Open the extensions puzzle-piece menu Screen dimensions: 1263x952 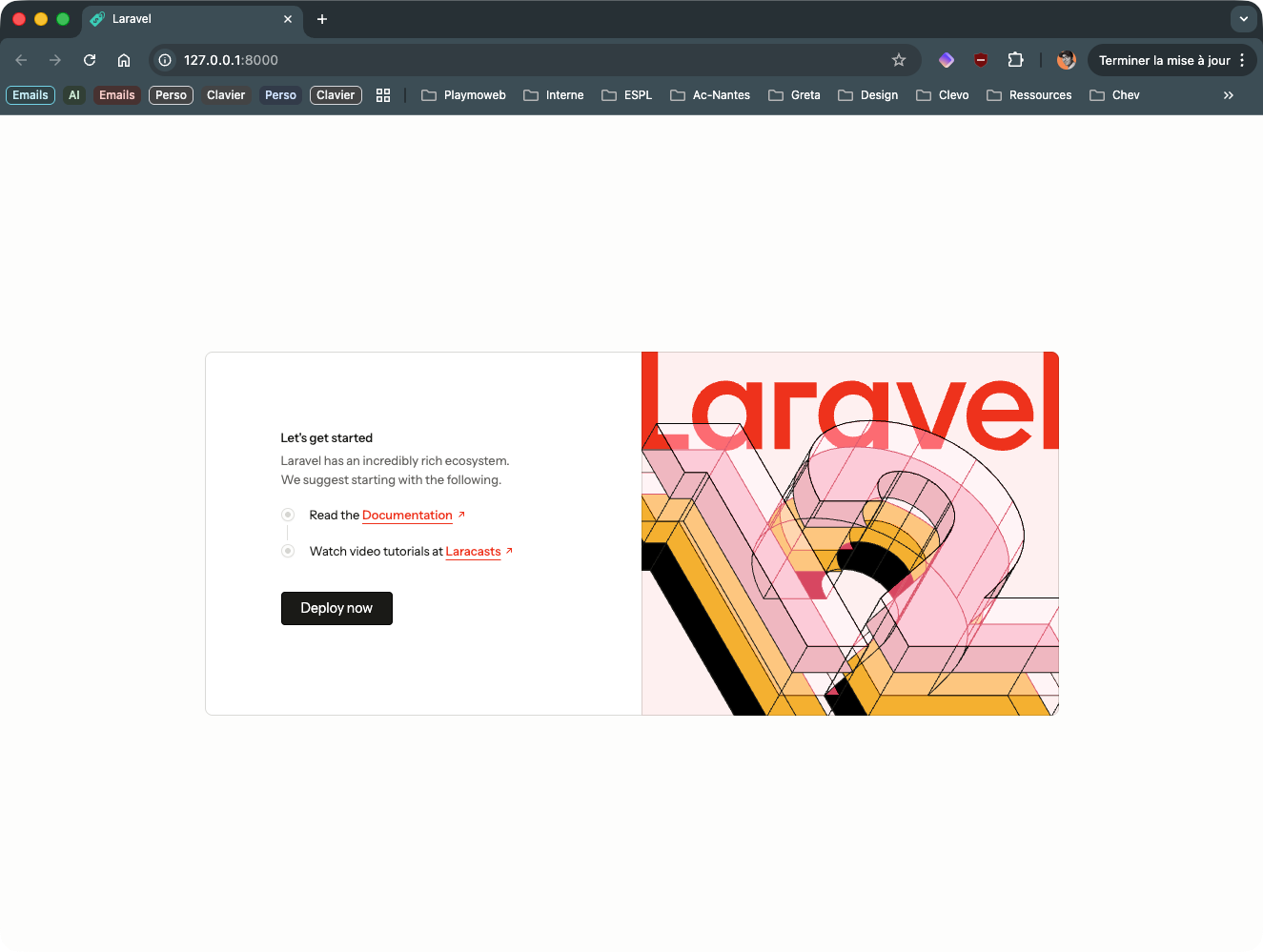point(1015,59)
